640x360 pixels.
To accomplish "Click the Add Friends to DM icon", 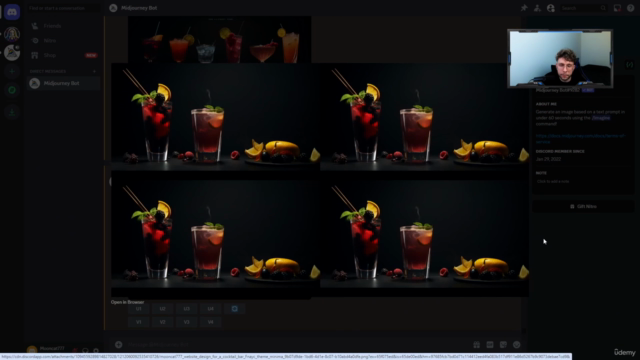I will [x=537, y=8].
